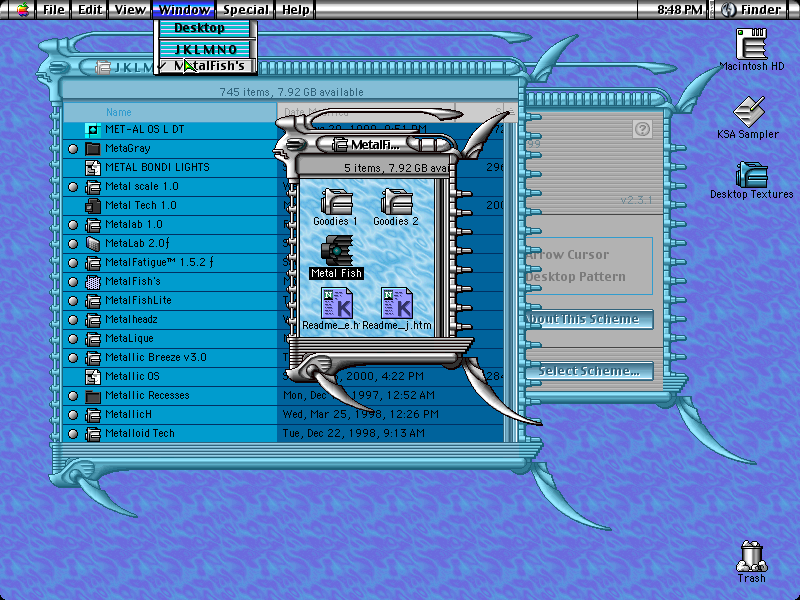Click the date Tue, Dec 22, 1998, 9:13 AM
800x600 pixels.
[354, 433]
